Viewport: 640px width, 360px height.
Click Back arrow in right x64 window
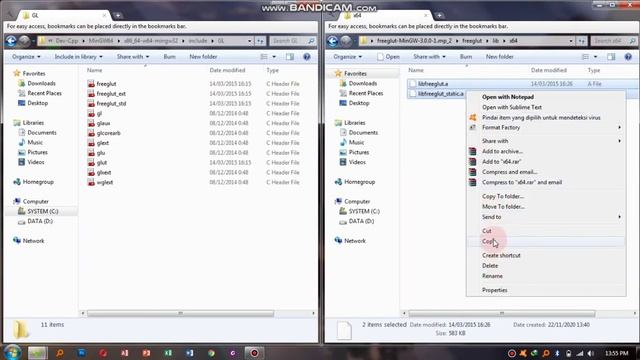click(333, 41)
